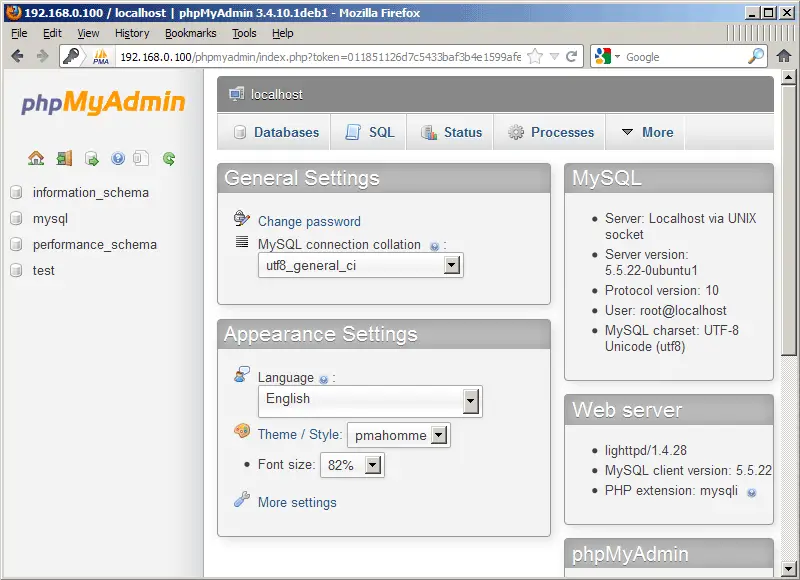Open the Bookmarks menu
This screenshot has width=800, height=580.
tap(190, 33)
